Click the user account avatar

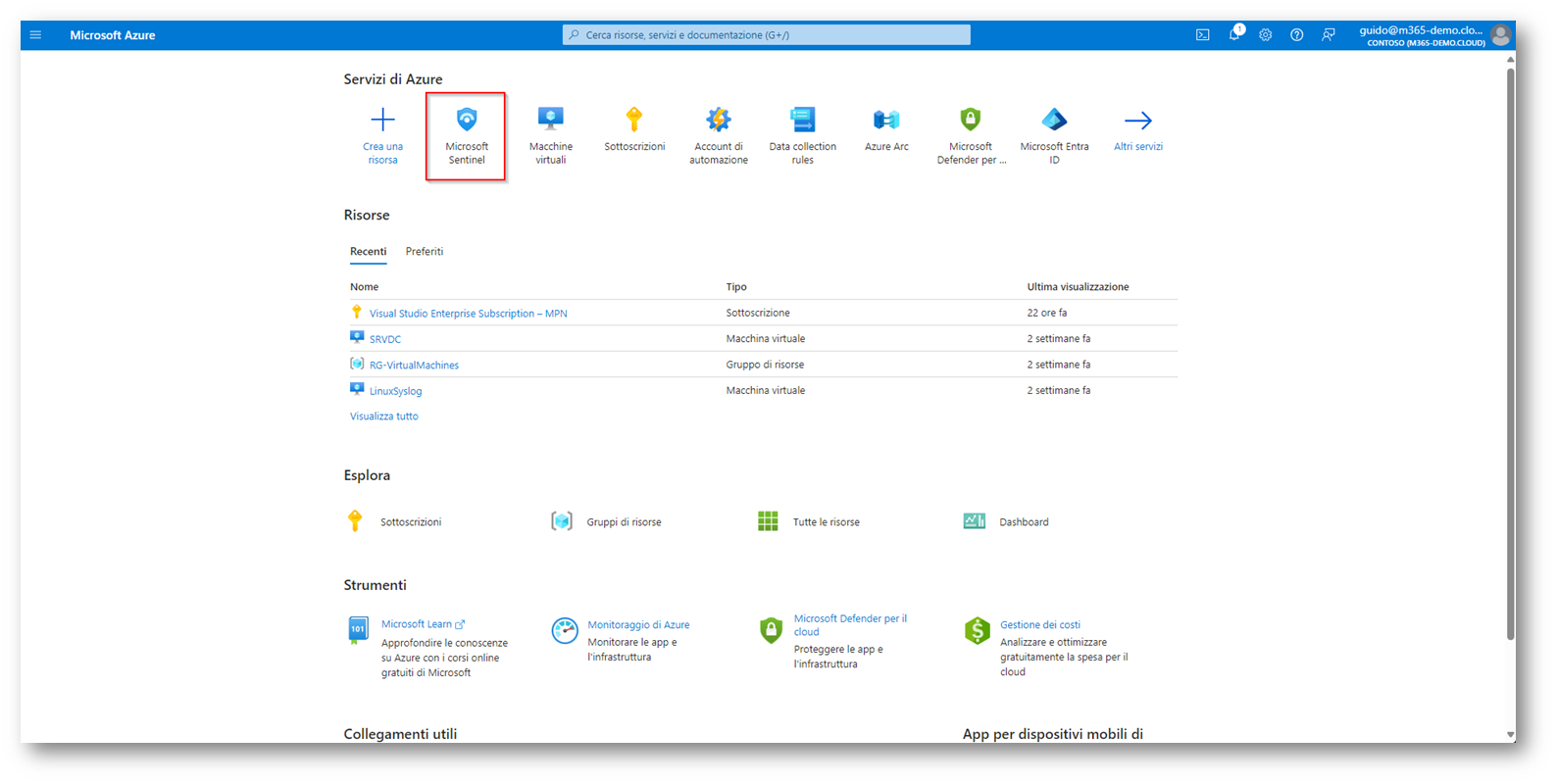pyautogui.click(x=1500, y=35)
